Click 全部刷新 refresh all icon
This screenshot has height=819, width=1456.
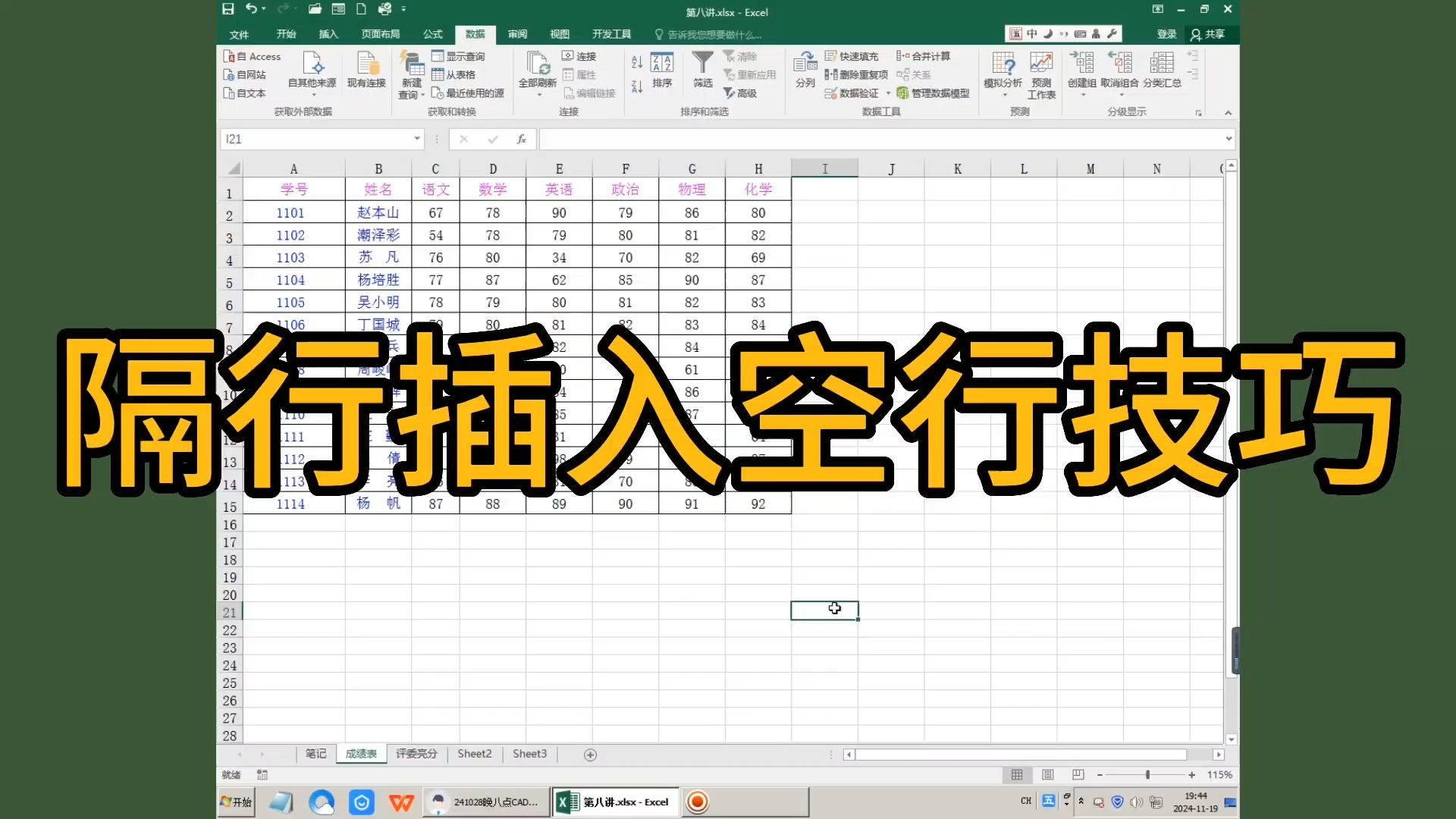click(538, 64)
